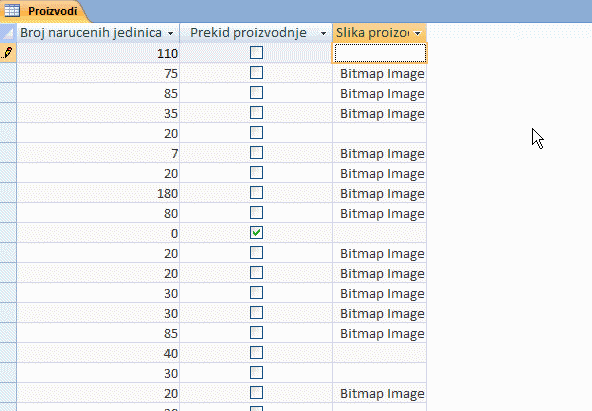Toggle the checkbox in the row with 180

(256, 193)
